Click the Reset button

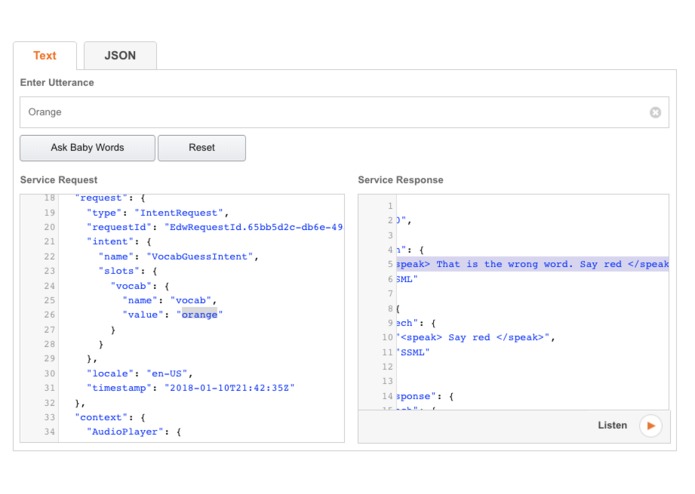[x=201, y=148]
